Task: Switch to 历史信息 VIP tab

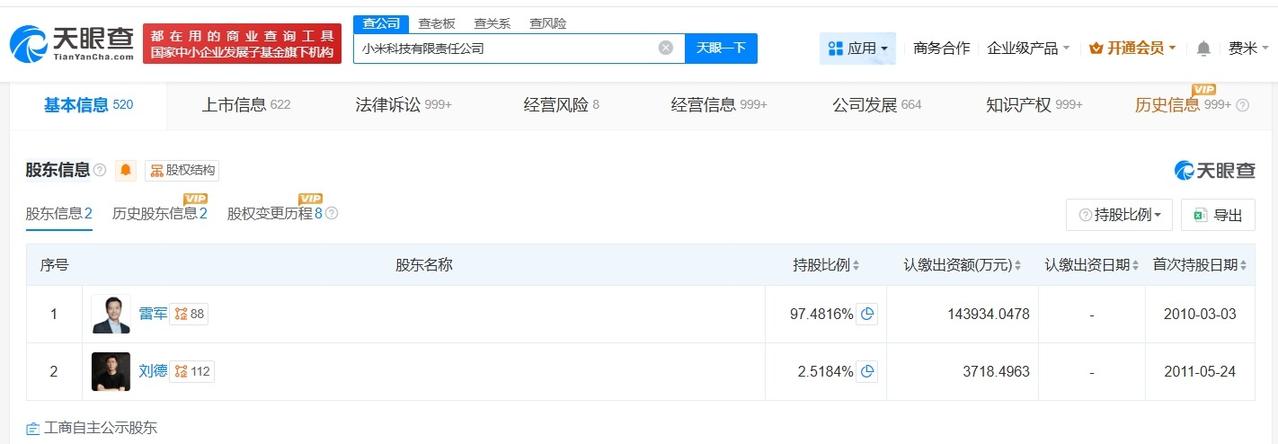Action: [x=1183, y=104]
